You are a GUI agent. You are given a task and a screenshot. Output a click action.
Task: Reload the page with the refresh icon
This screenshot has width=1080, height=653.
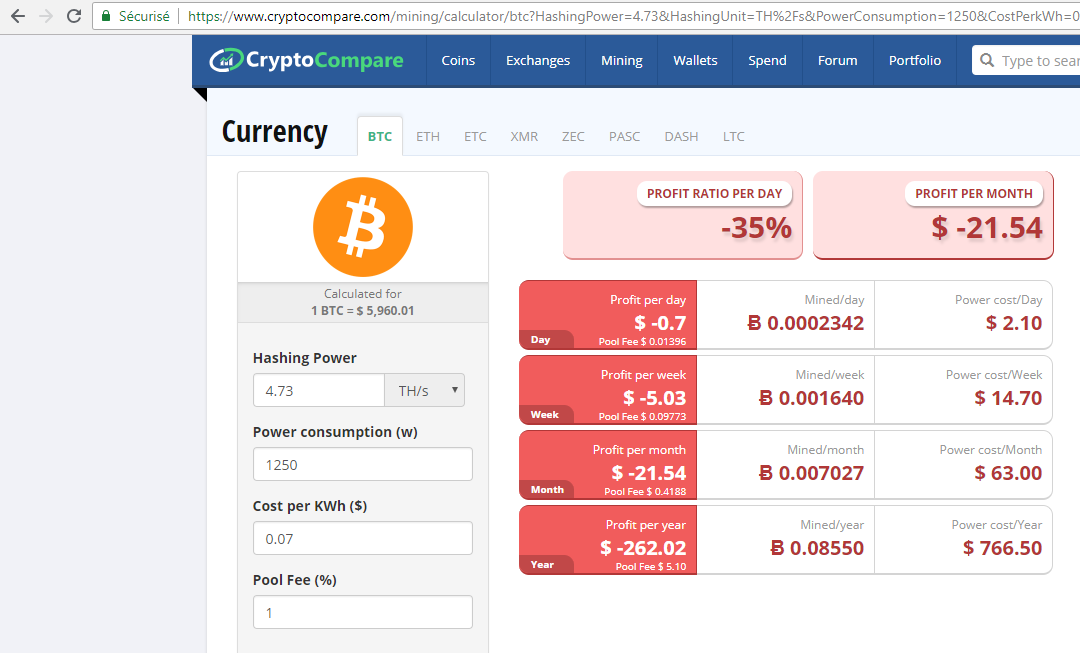coord(74,16)
